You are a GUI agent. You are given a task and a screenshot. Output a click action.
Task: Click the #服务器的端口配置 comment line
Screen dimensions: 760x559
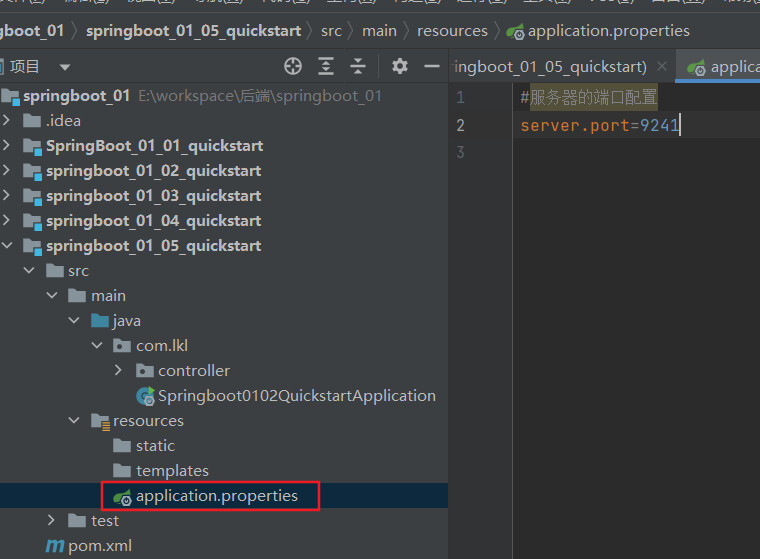click(589, 97)
